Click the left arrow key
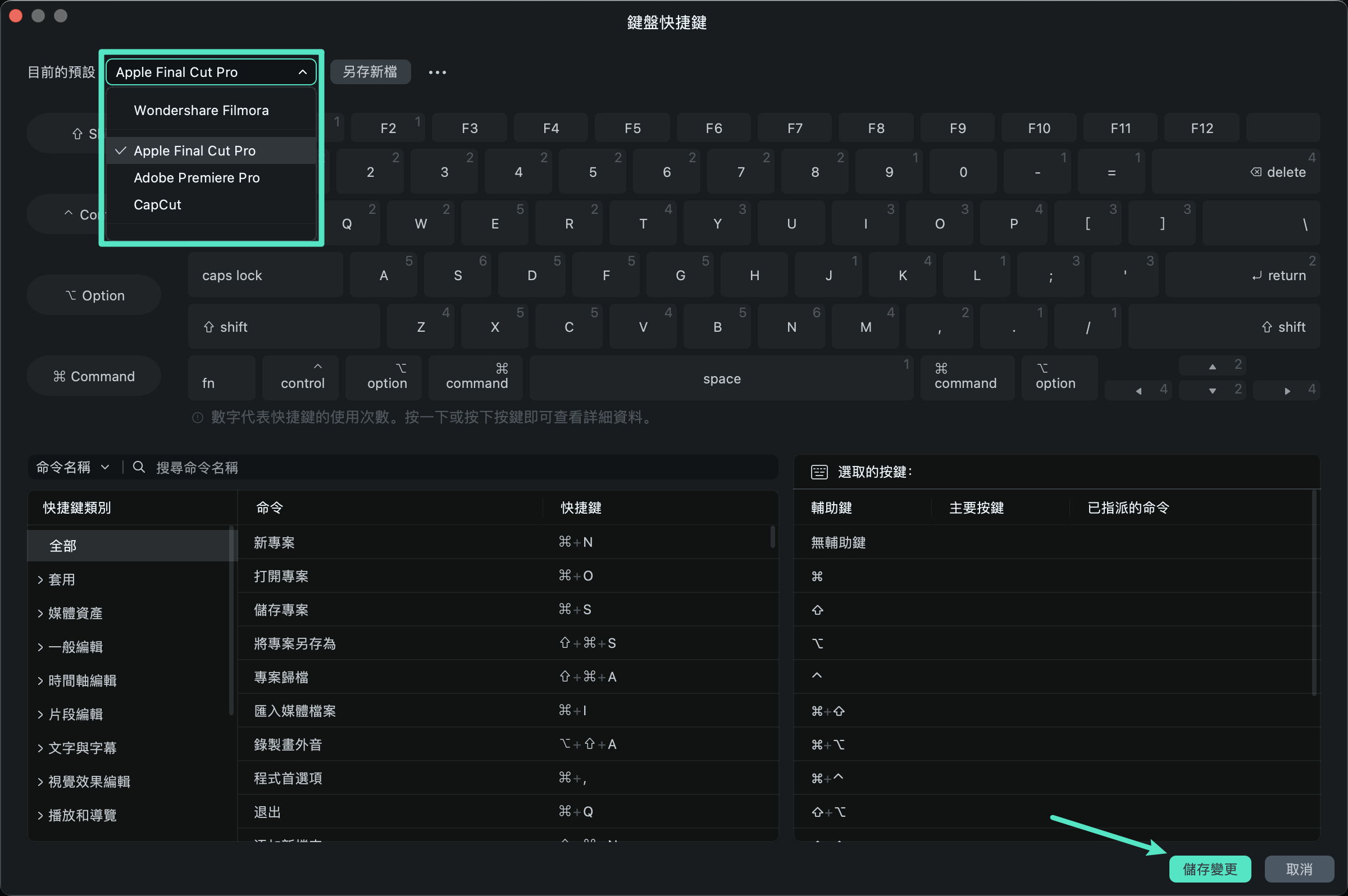This screenshot has height=896, width=1348. click(x=1138, y=391)
